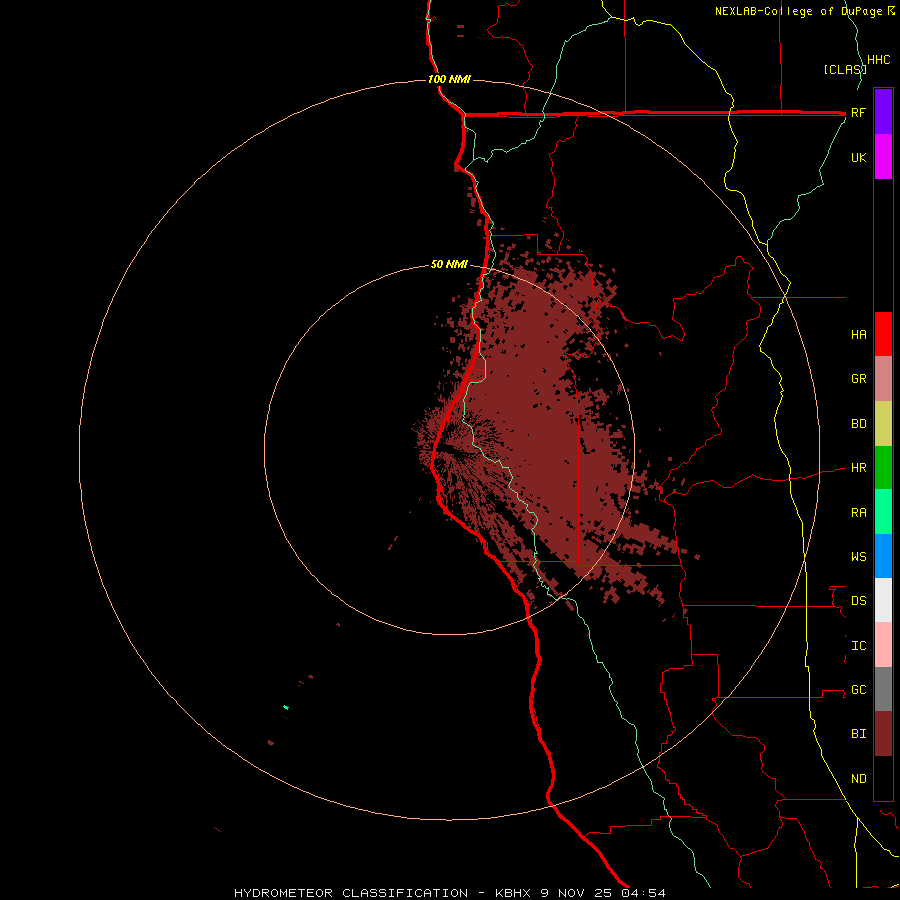
Task: Pick the RA light green legend swatch
Action: coord(883,512)
